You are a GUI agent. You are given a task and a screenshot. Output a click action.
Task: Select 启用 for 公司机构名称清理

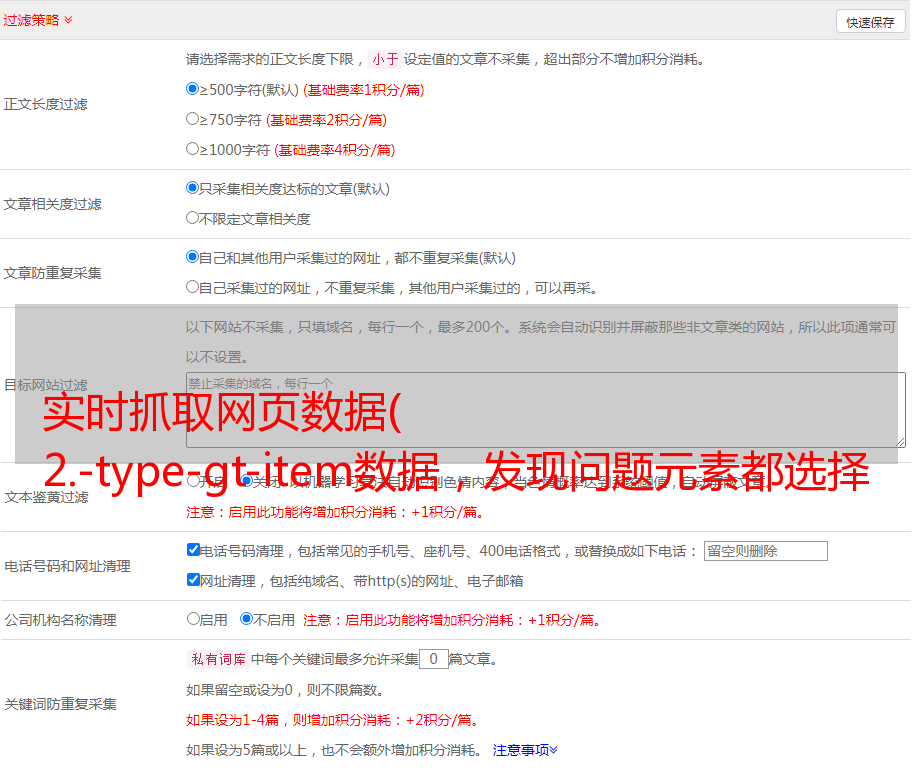[x=193, y=619]
